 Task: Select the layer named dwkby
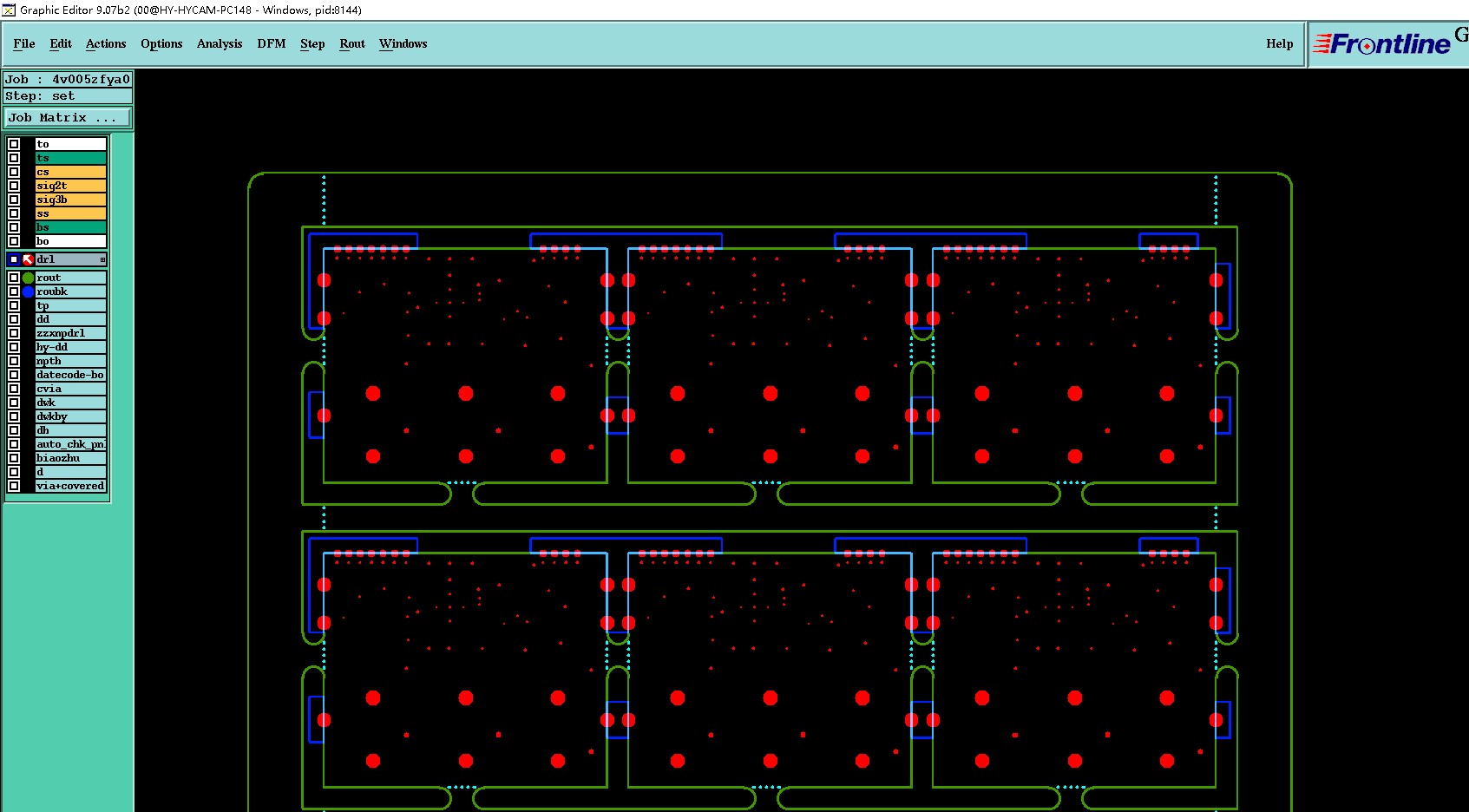70,416
